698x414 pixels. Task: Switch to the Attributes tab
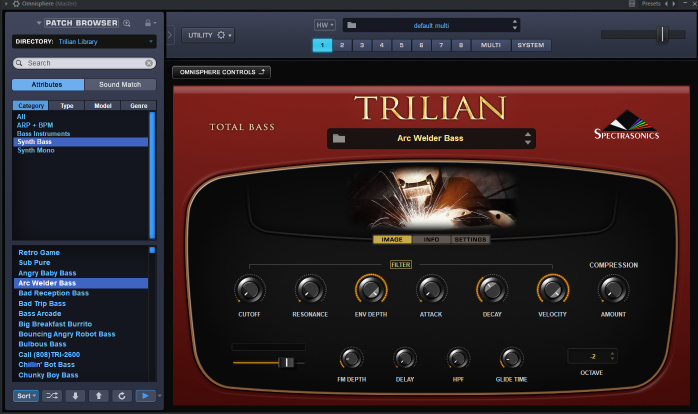(x=48, y=85)
